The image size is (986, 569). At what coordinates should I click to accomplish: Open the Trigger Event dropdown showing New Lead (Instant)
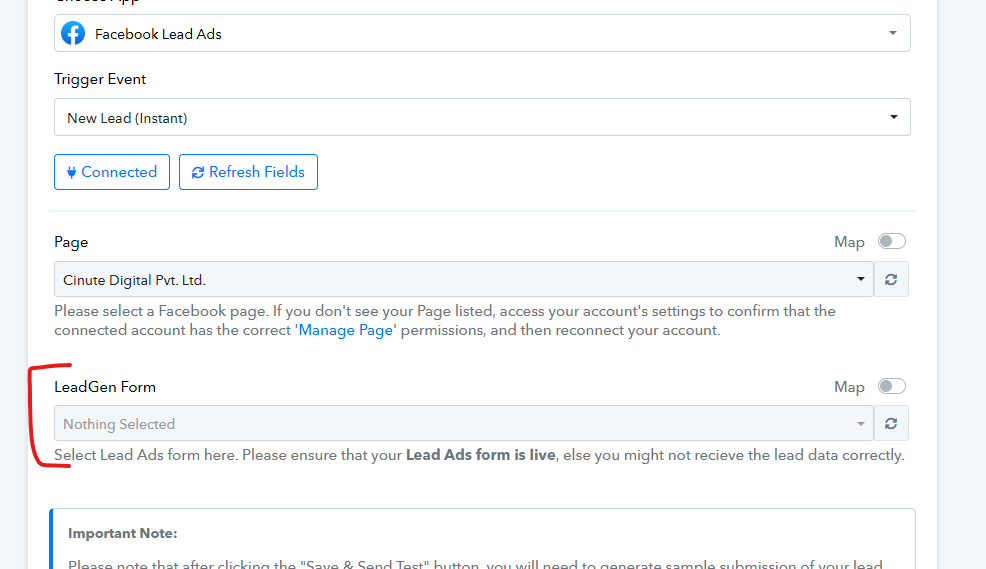tap(482, 117)
